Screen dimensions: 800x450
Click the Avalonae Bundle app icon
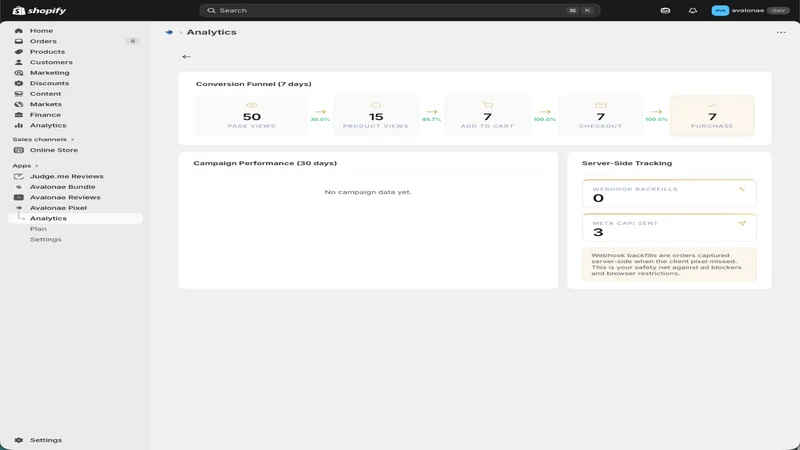pyautogui.click(x=19, y=187)
